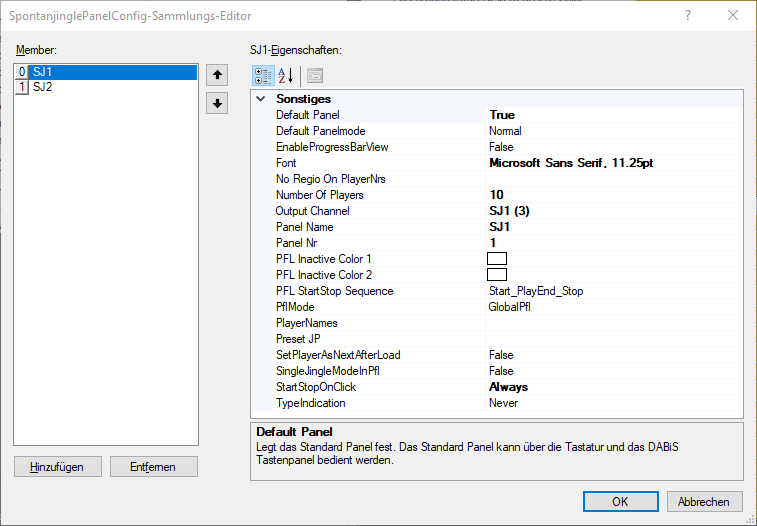Select member SJ1 in the list
The height and width of the screenshot is (526, 757).
(106, 72)
